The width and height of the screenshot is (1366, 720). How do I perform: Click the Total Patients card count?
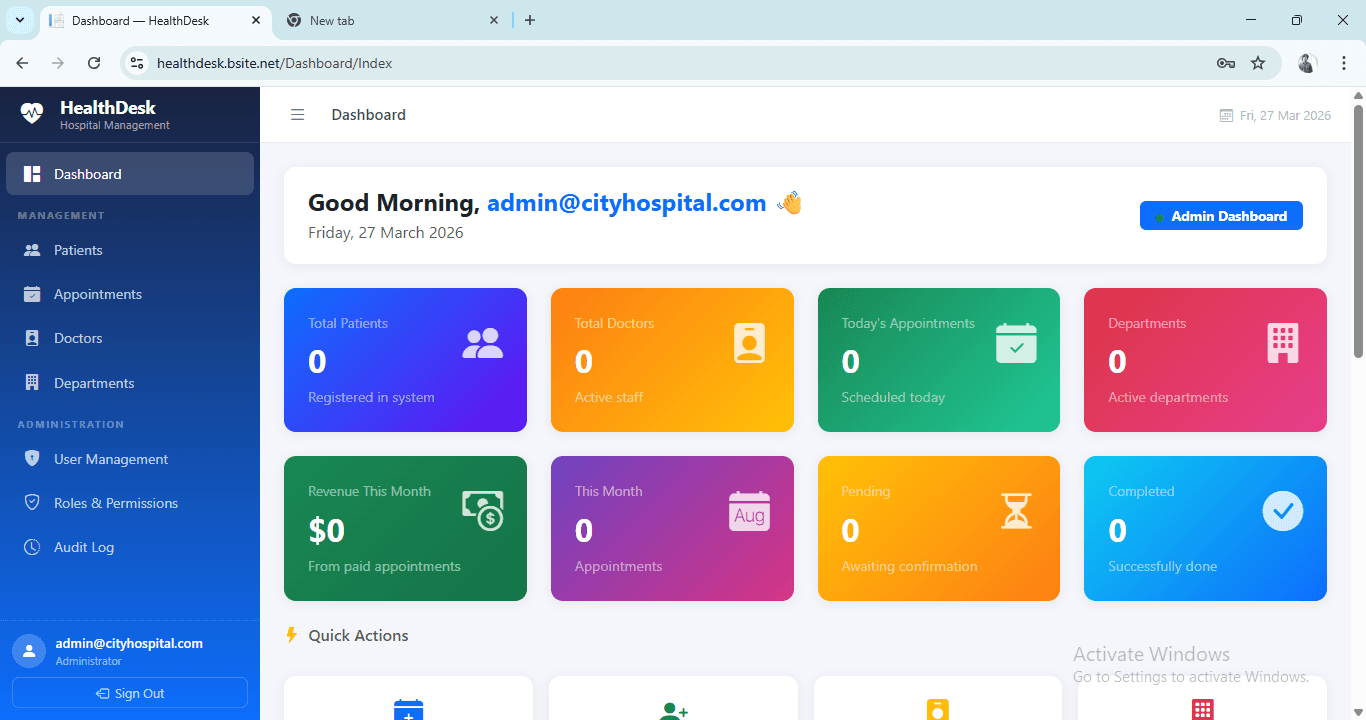pos(317,361)
